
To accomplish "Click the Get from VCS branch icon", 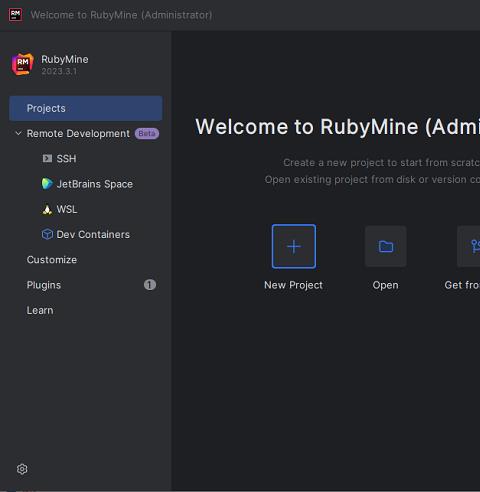I will pyautogui.click(x=469, y=246).
